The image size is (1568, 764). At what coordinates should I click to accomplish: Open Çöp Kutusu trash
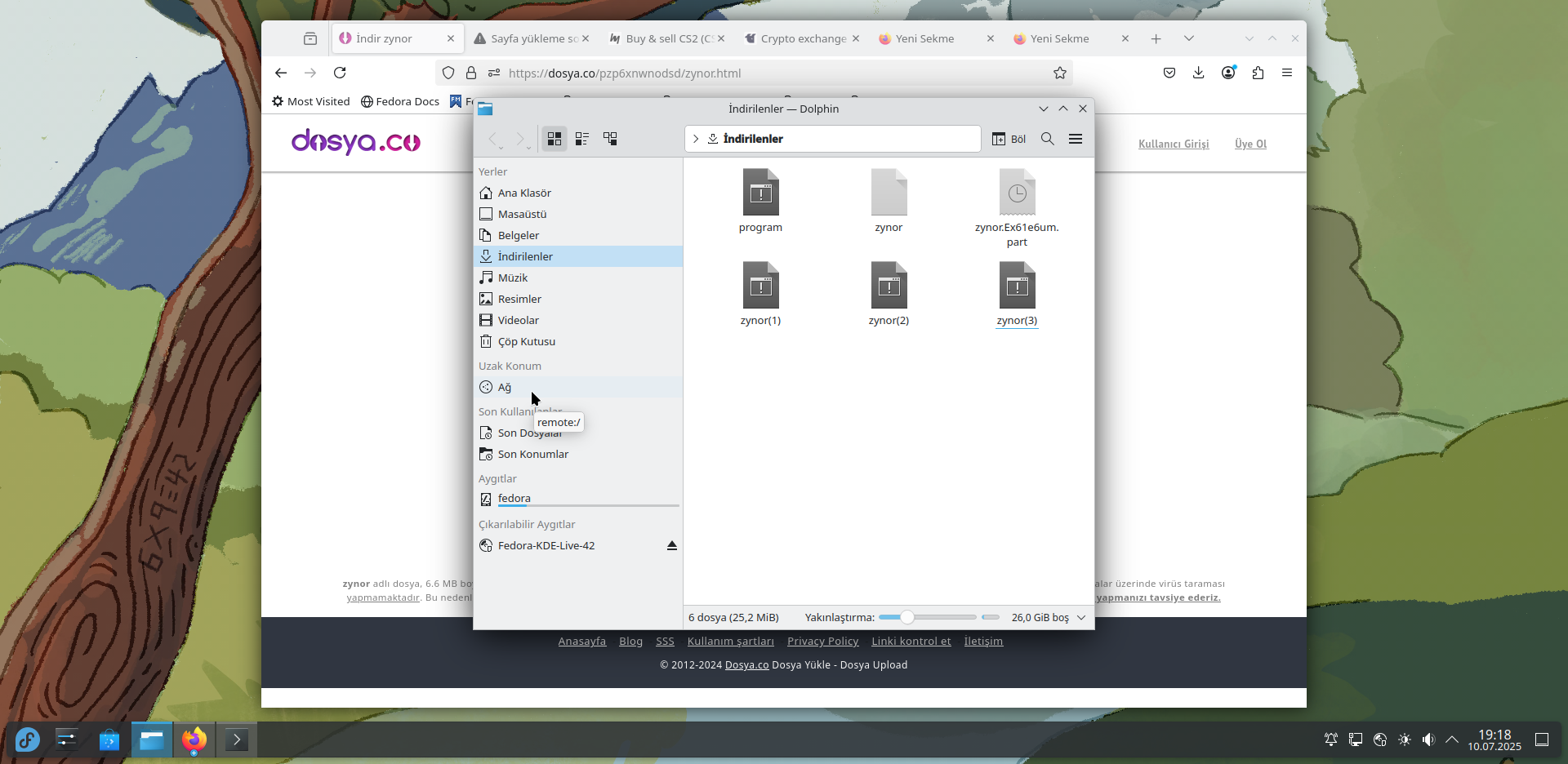click(x=577, y=341)
